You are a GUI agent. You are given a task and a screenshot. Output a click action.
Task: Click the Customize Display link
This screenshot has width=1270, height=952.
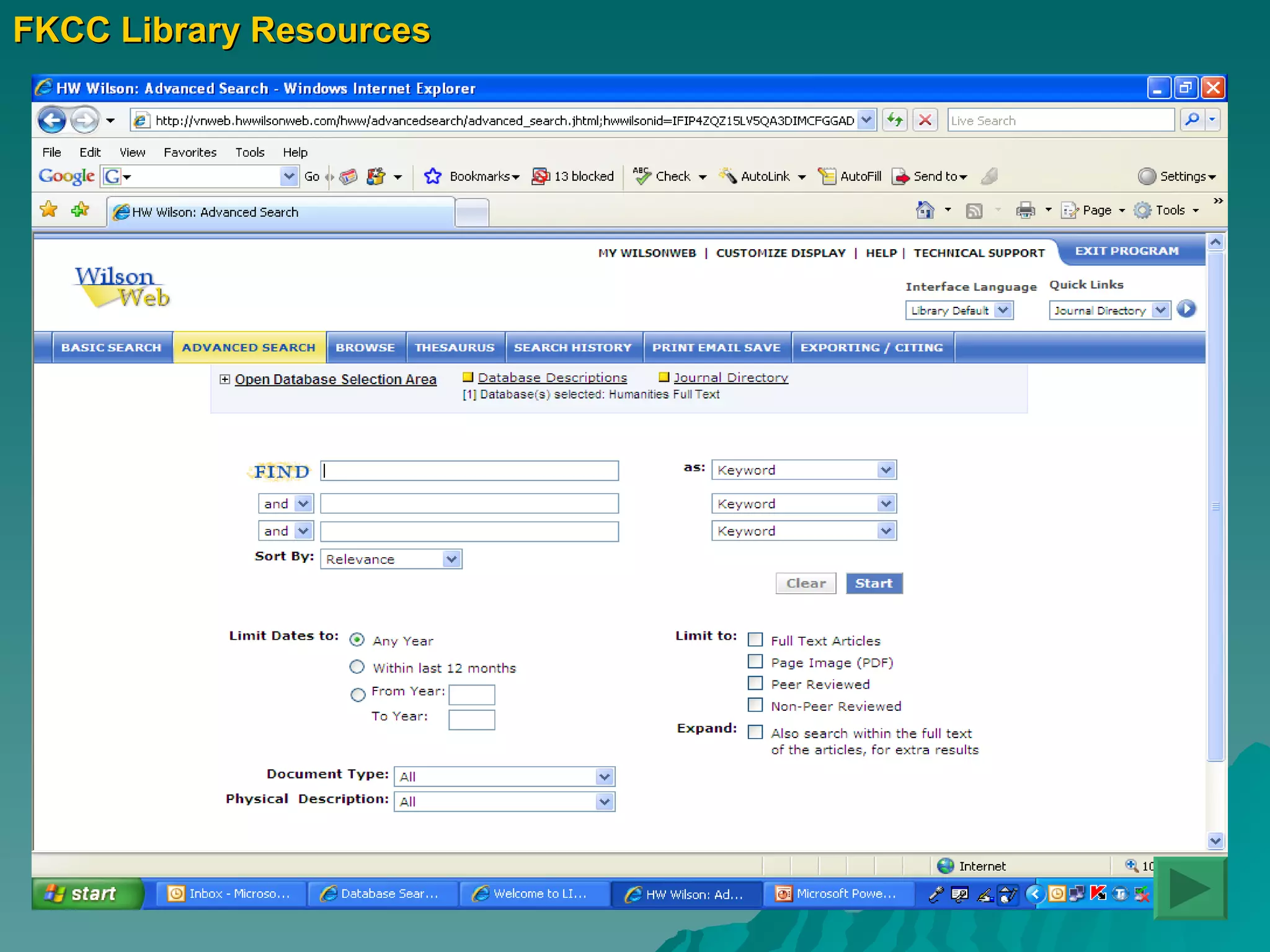[x=781, y=253]
